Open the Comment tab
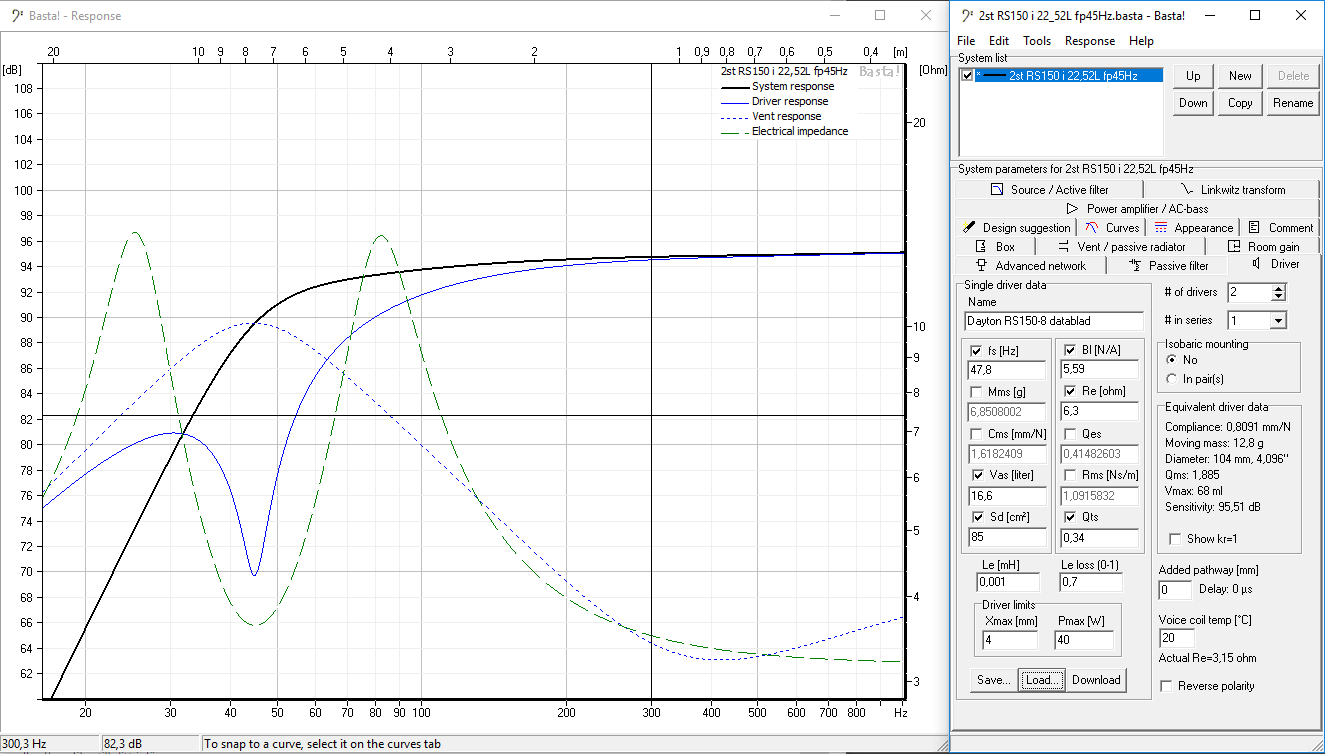 (x=1281, y=227)
